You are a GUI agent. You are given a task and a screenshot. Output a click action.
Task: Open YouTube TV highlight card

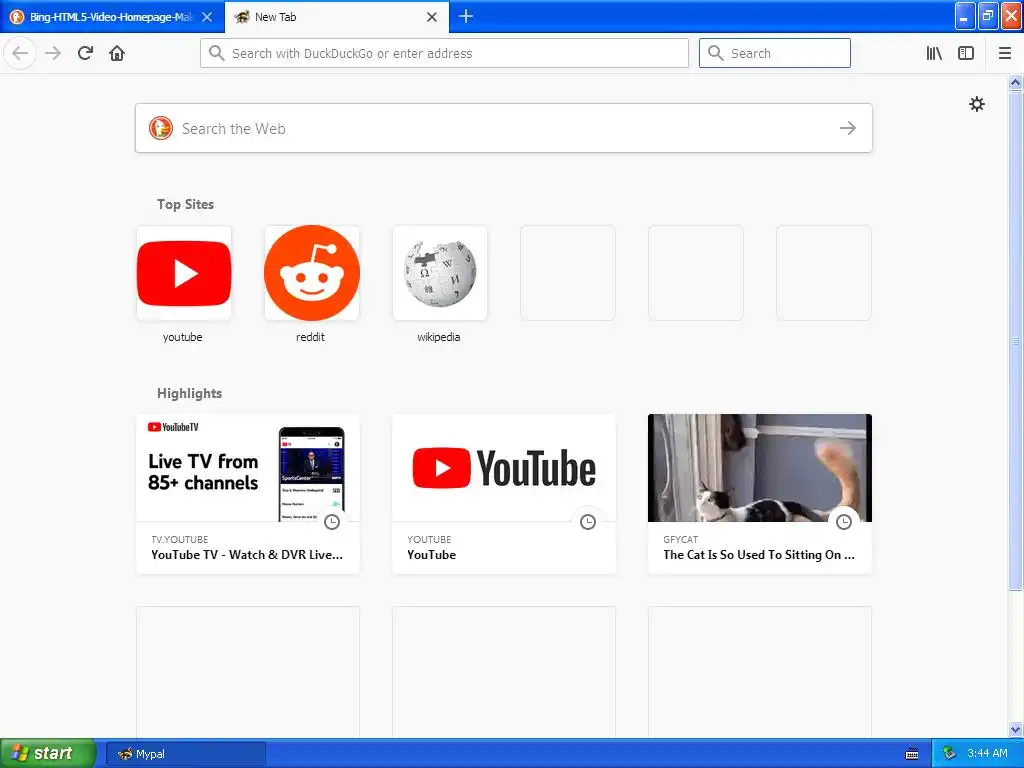(248, 494)
